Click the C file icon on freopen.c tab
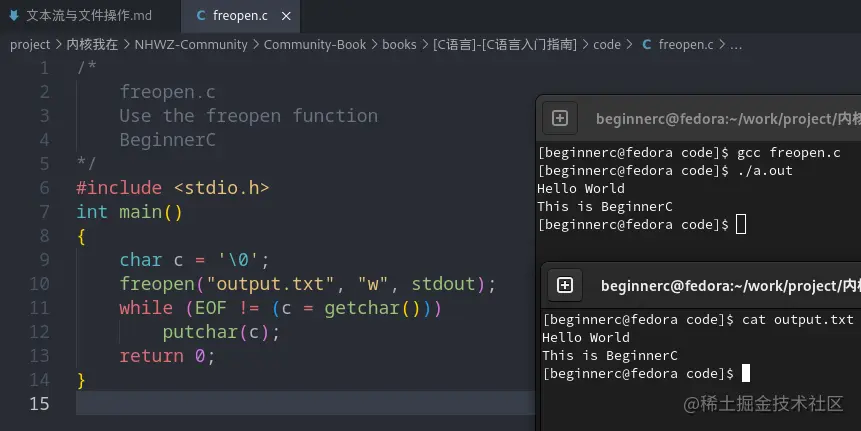Viewport: 861px width, 431px height. point(201,16)
